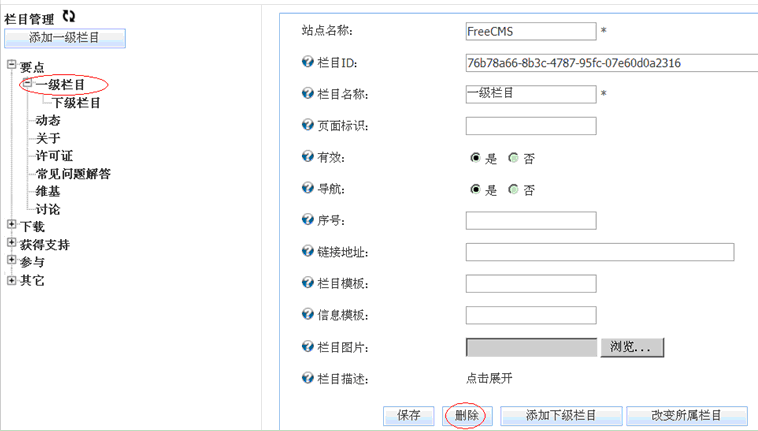Select 参与 label in the tree

(32, 262)
